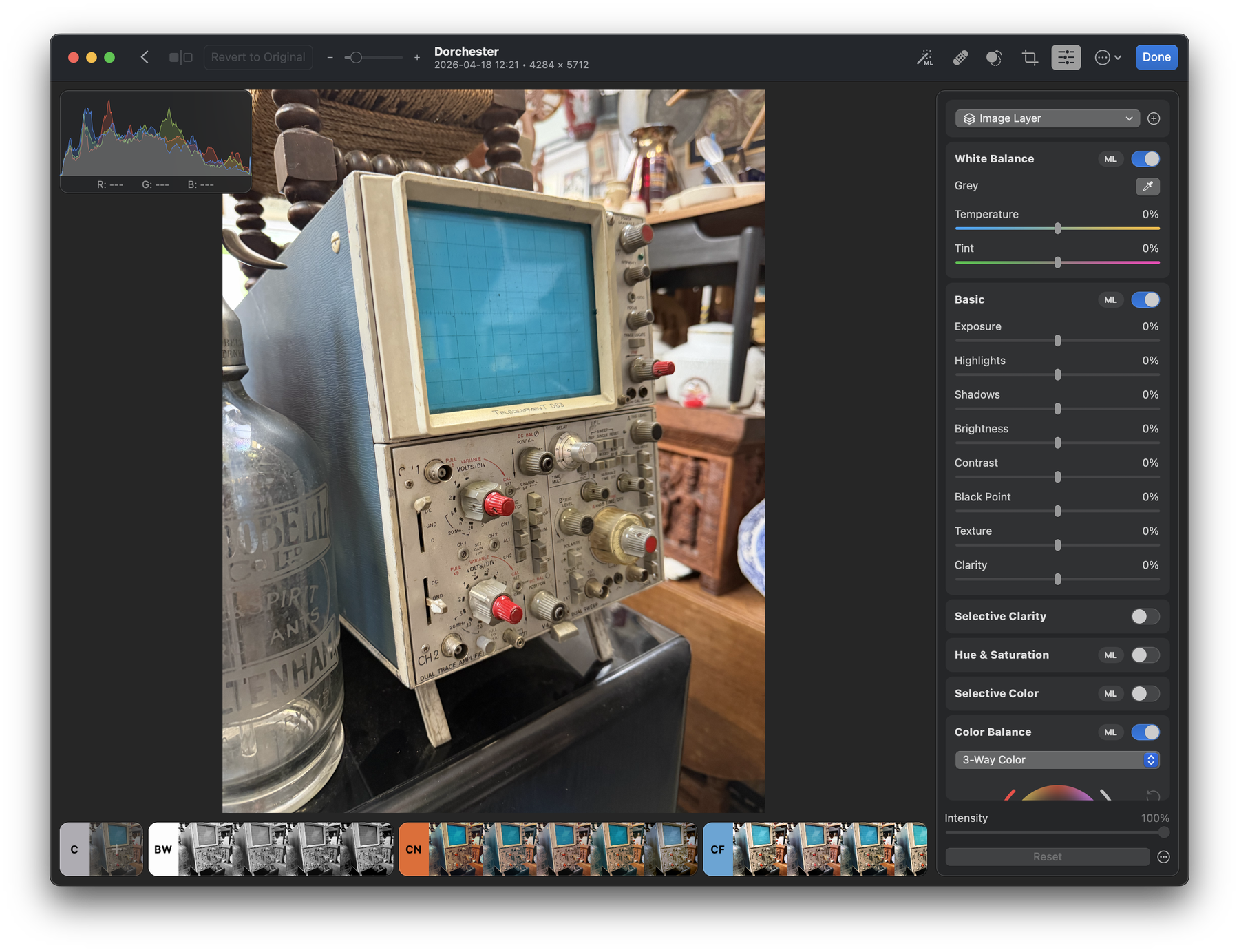Toggle the split comparison view icon
The image size is (1239, 952).
[x=181, y=57]
